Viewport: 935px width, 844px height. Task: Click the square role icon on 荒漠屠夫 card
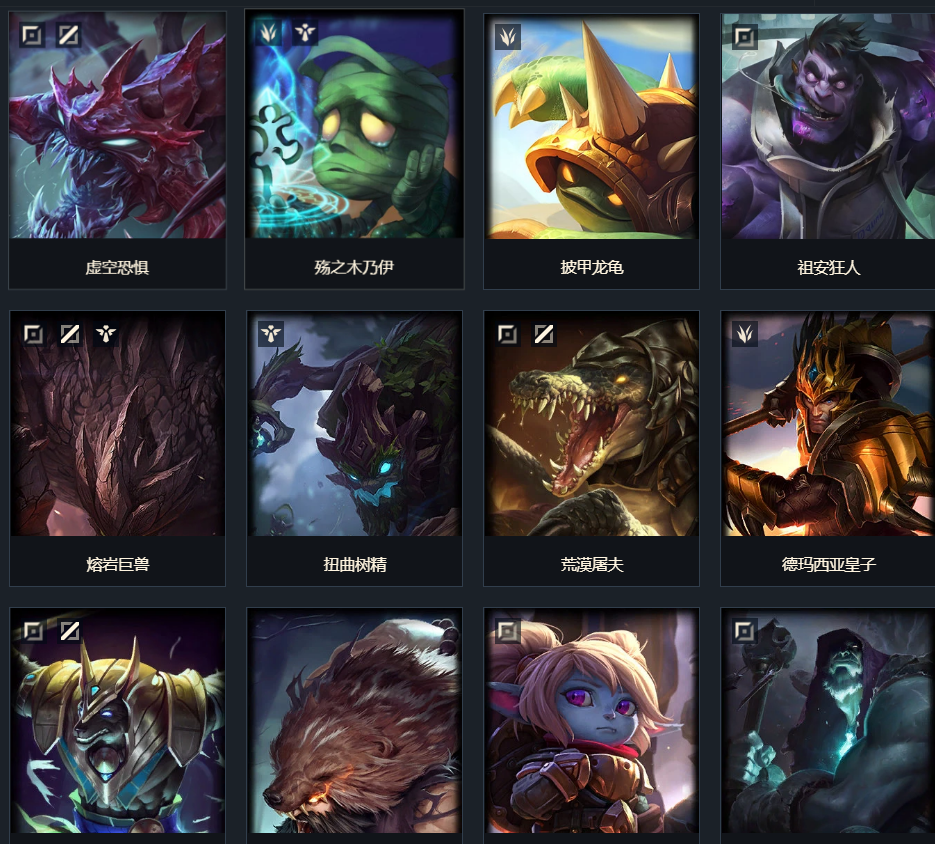(x=507, y=334)
